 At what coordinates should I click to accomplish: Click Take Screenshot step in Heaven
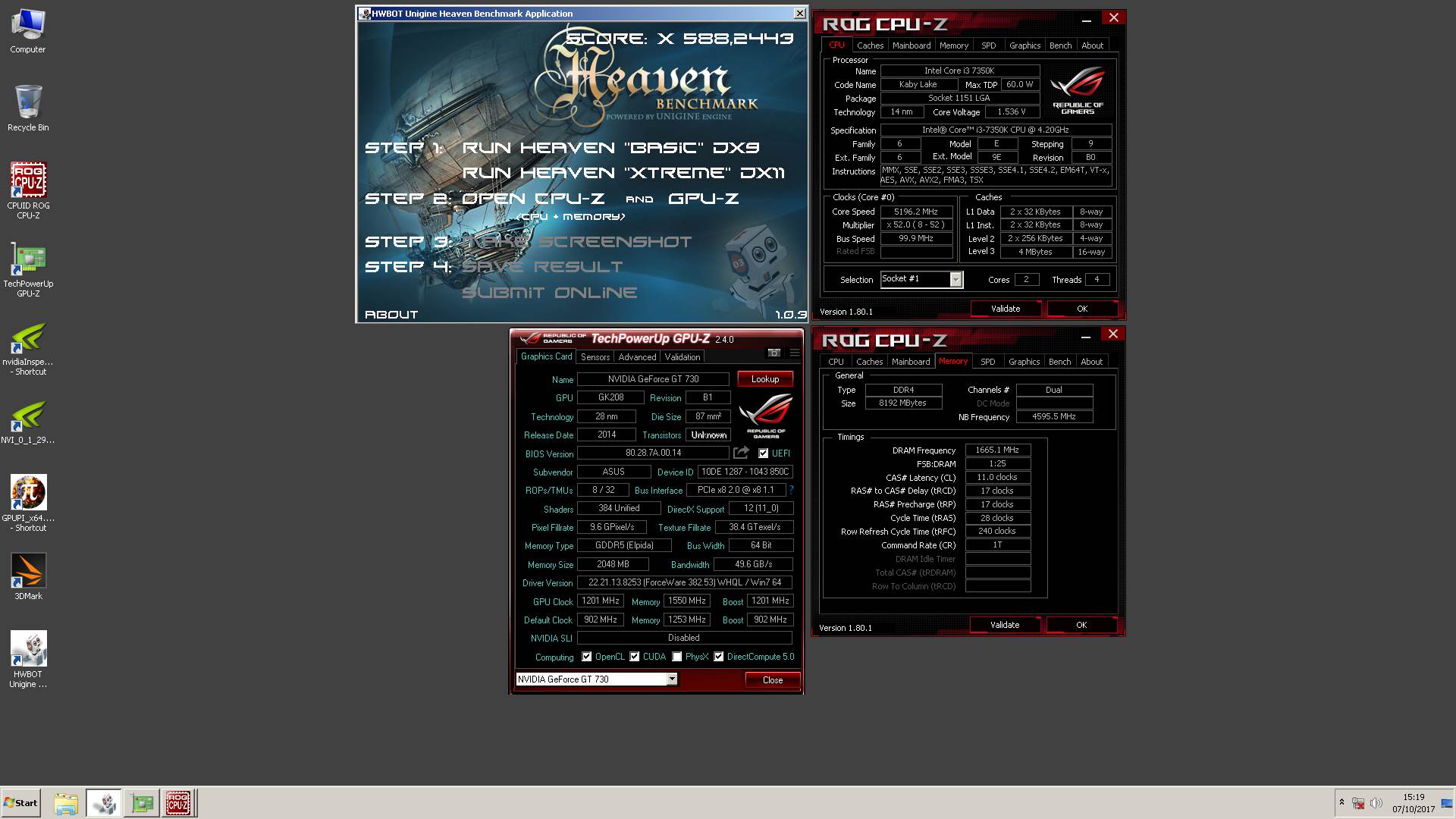(x=576, y=242)
